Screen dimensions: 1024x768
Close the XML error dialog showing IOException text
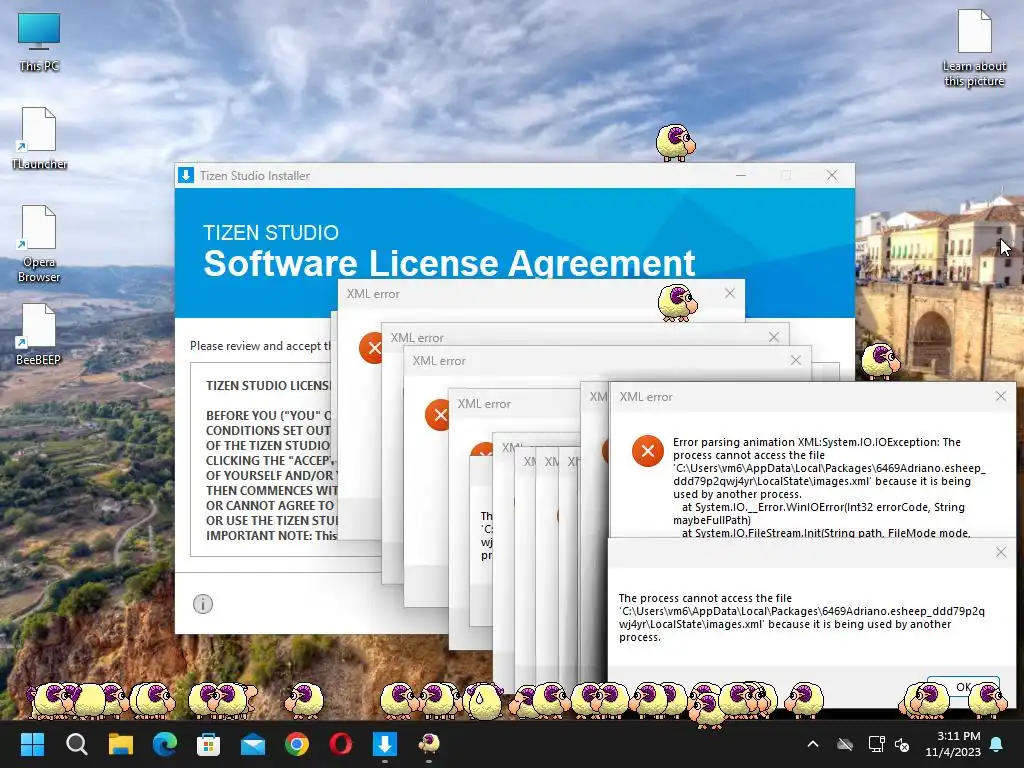tap(1000, 396)
